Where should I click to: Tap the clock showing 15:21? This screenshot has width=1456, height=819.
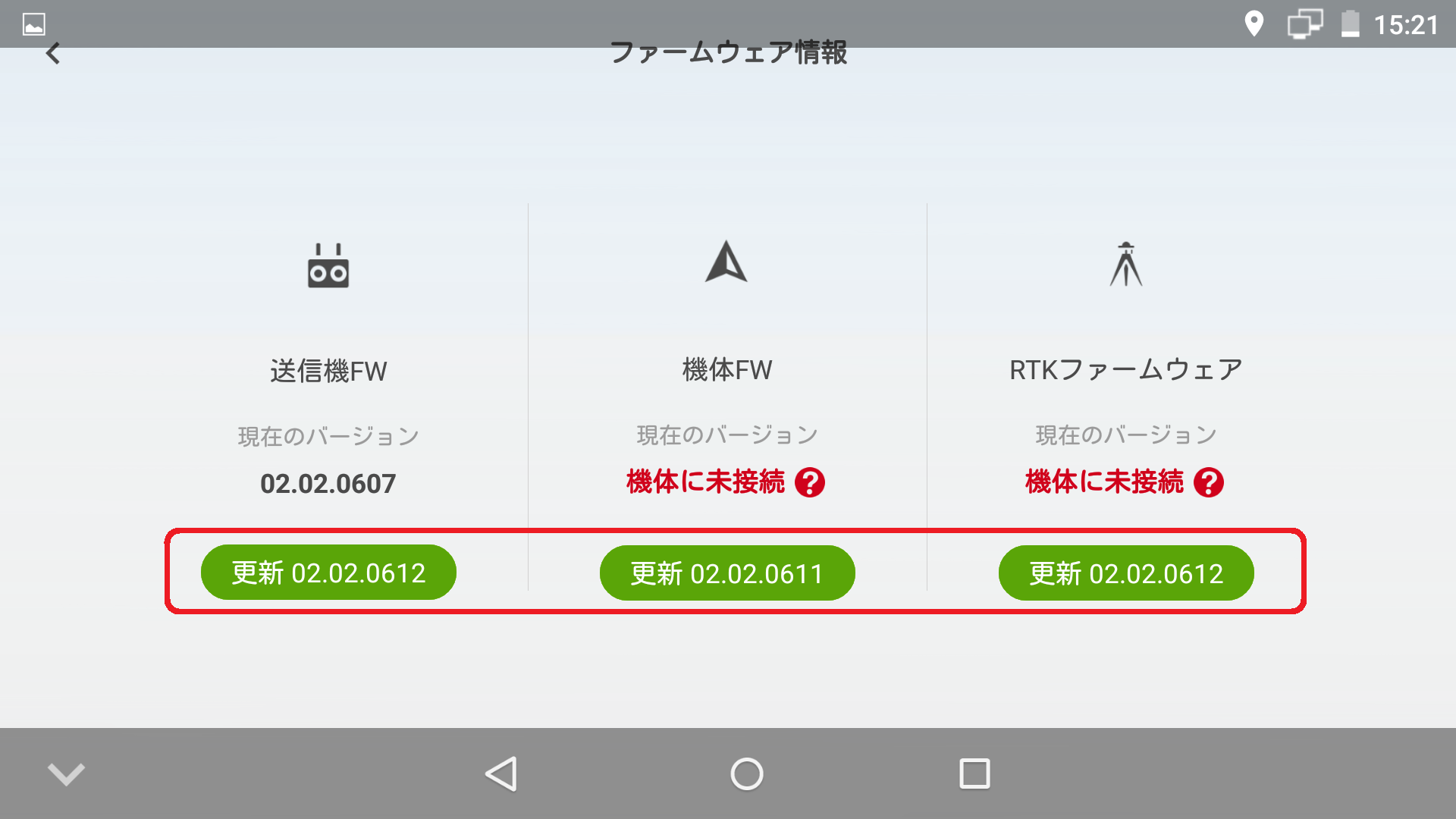(1406, 25)
